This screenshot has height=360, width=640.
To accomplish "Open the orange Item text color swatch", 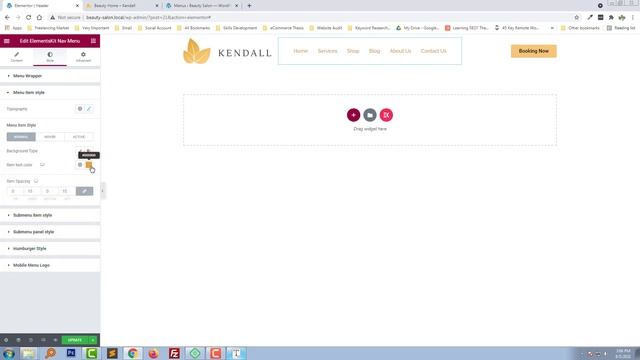I will pos(89,165).
